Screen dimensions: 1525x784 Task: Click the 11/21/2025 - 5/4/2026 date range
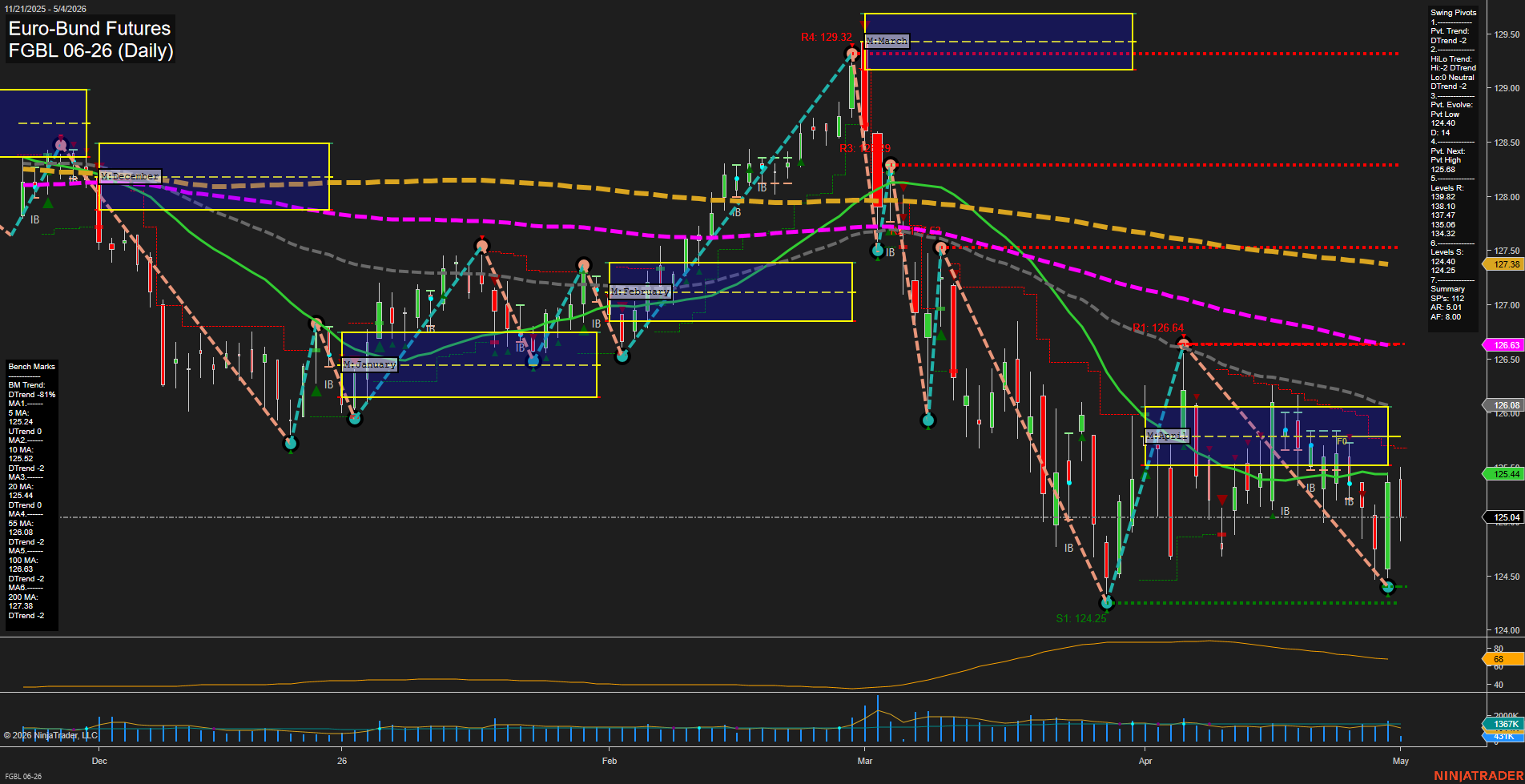pyautogui.click(x=46, y=9)
